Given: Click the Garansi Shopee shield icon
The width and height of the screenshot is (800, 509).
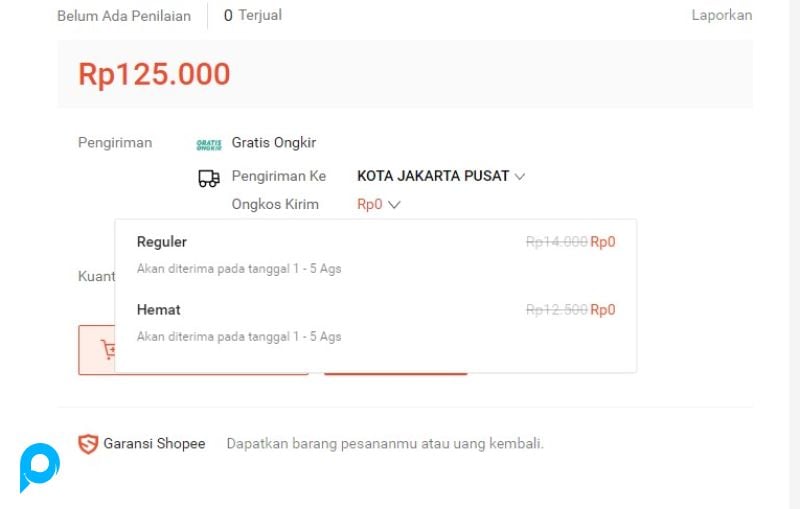Looking at the screenshot, I should [x=88, y=444].
